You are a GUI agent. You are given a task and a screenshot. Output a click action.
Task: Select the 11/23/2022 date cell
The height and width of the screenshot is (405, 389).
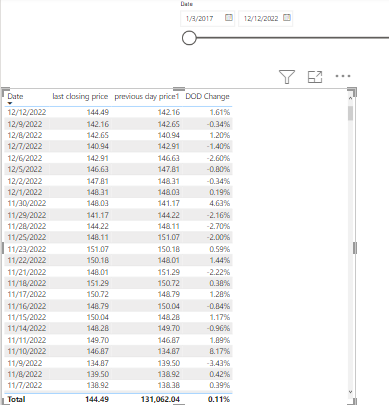coord(27,249)
